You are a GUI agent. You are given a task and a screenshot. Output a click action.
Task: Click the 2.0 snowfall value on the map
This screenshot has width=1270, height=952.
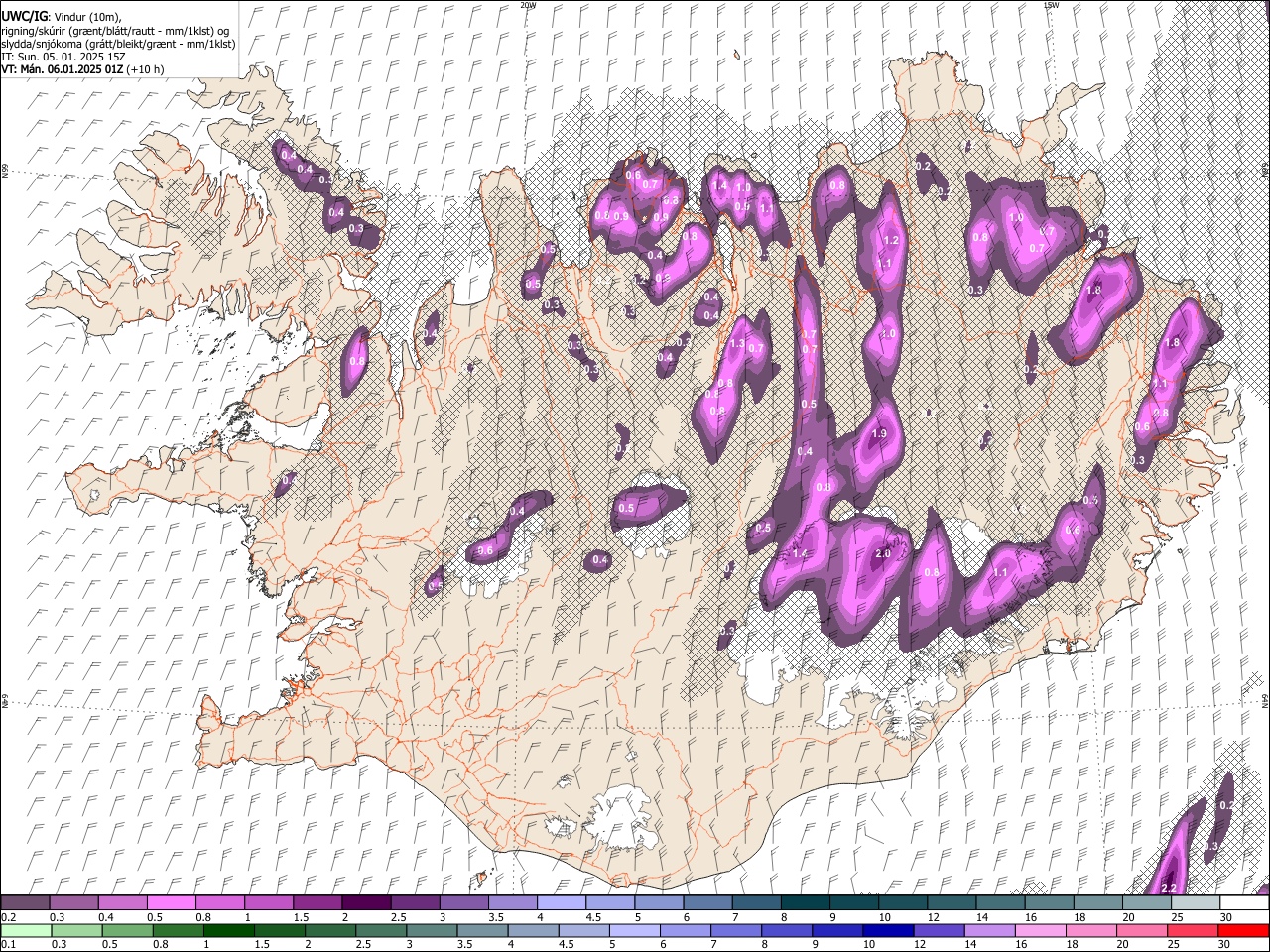click(x=883, y=554)
